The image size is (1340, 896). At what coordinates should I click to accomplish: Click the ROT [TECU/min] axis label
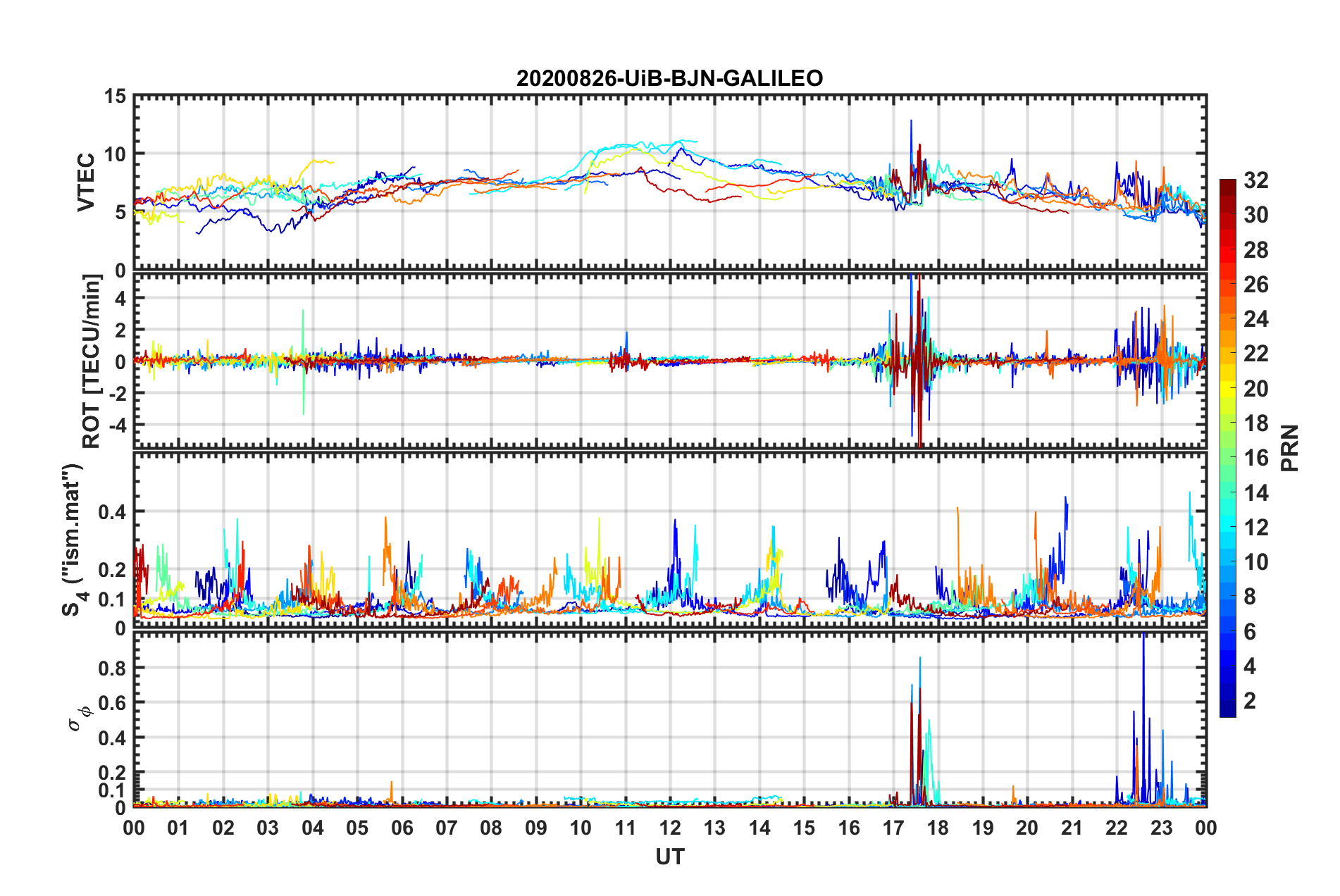92,361
